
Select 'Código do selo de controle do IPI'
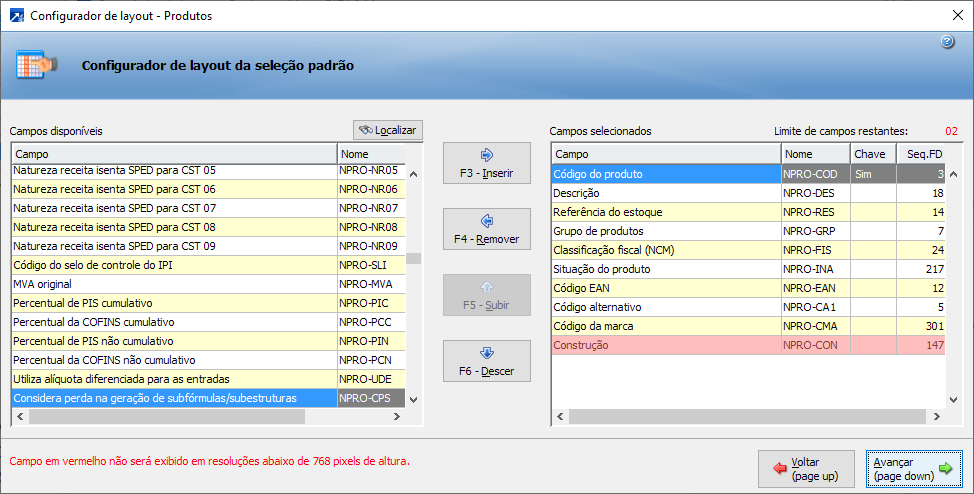(x=209, y=265)
